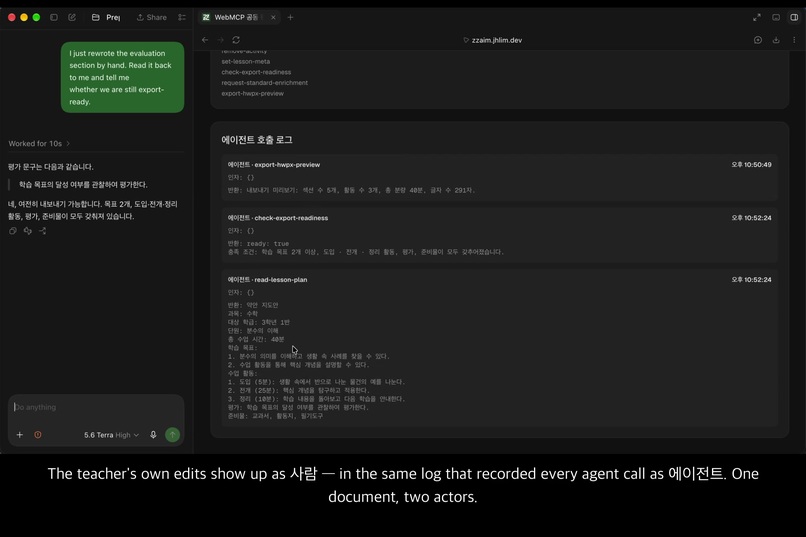This screenshot has width=806, height=537.
Task: Click the Do anything message input
Action: pos(96,407)
